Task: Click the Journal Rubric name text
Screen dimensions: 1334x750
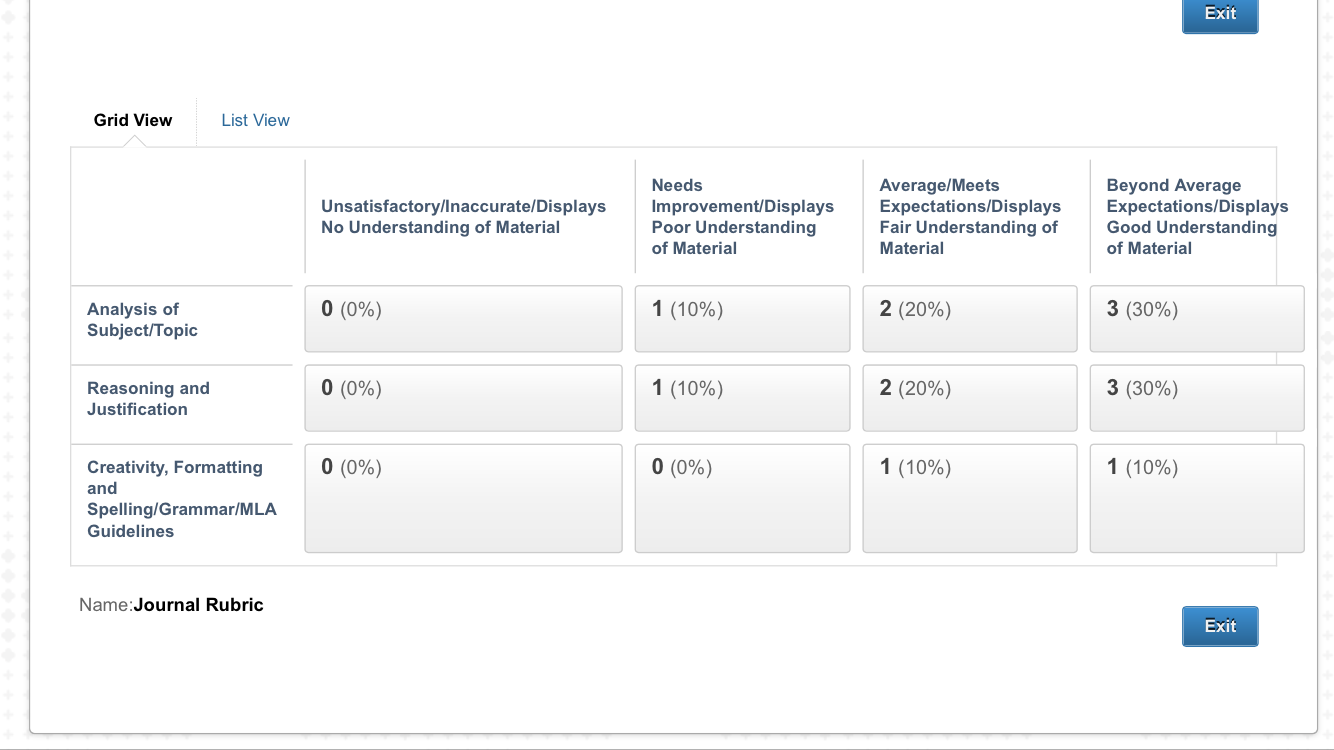Action: pos(198,605)
